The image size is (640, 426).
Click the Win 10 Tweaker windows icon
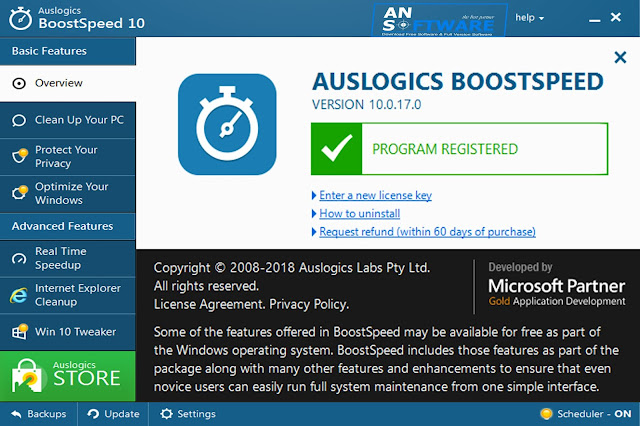coord(20,332)
